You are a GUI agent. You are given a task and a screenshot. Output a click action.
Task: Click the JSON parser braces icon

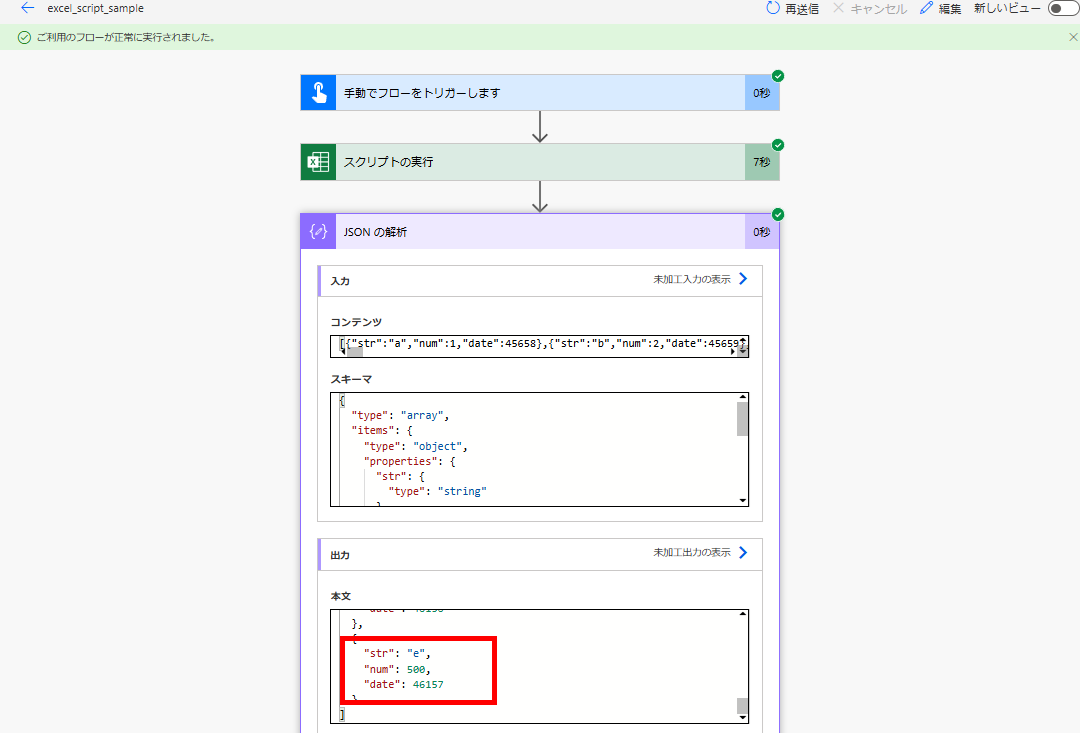click(317, 231)
